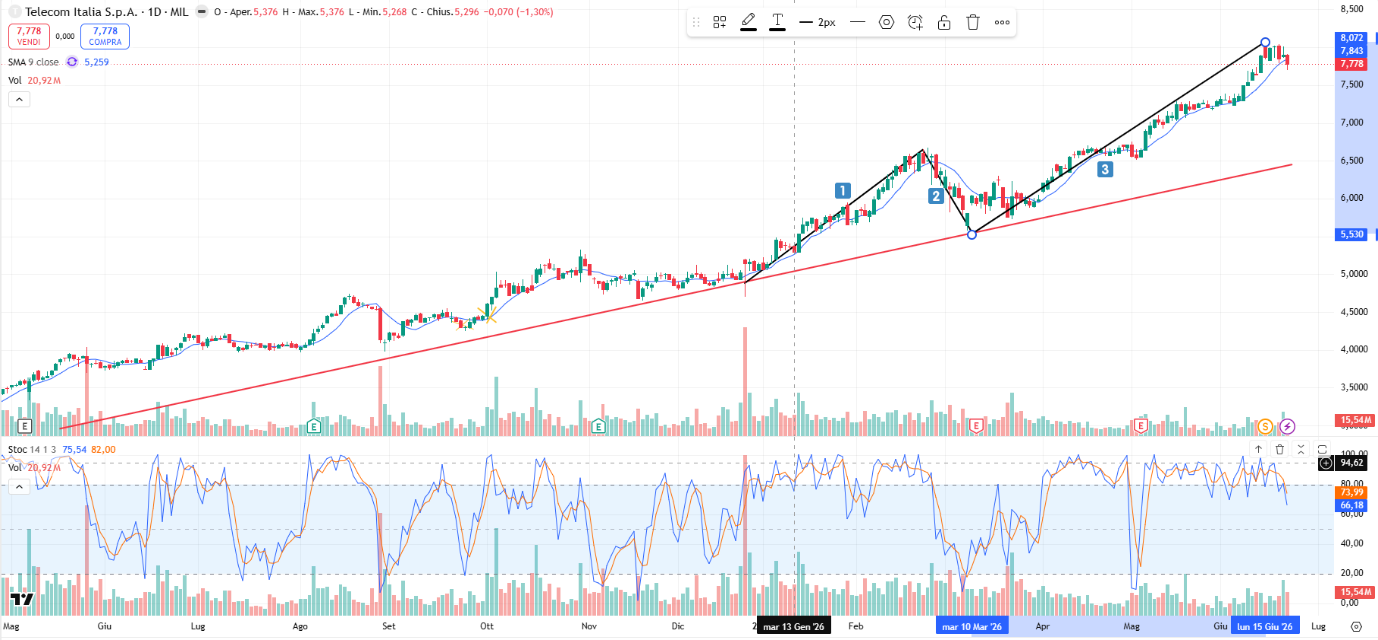The image size is (1378, 640).
Task: Click the COMPRA buy button
Action: click(105, 37)
